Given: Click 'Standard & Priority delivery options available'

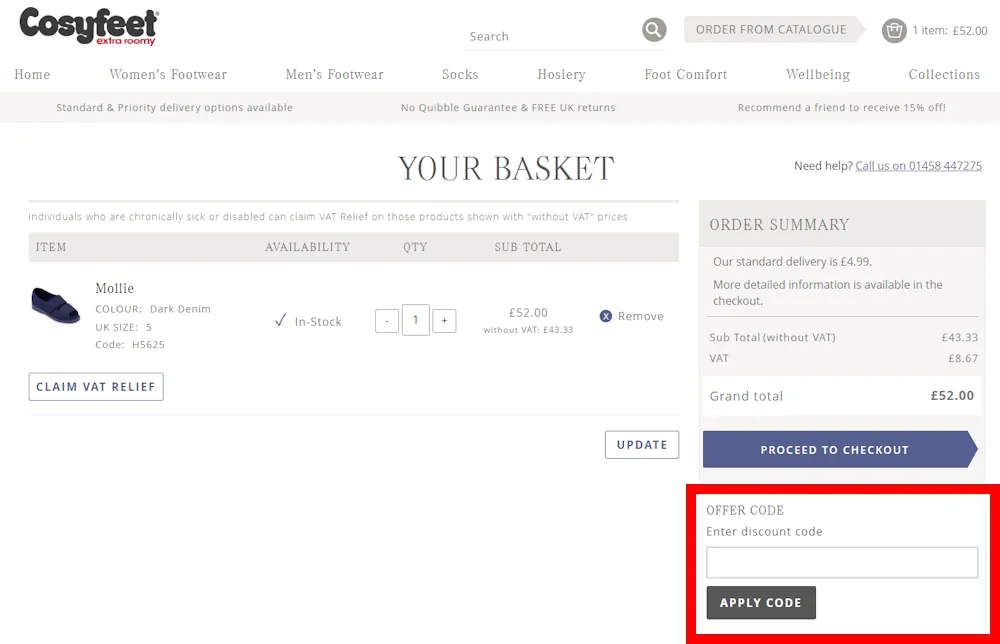Looking at the screenshot, I should 174,108.
